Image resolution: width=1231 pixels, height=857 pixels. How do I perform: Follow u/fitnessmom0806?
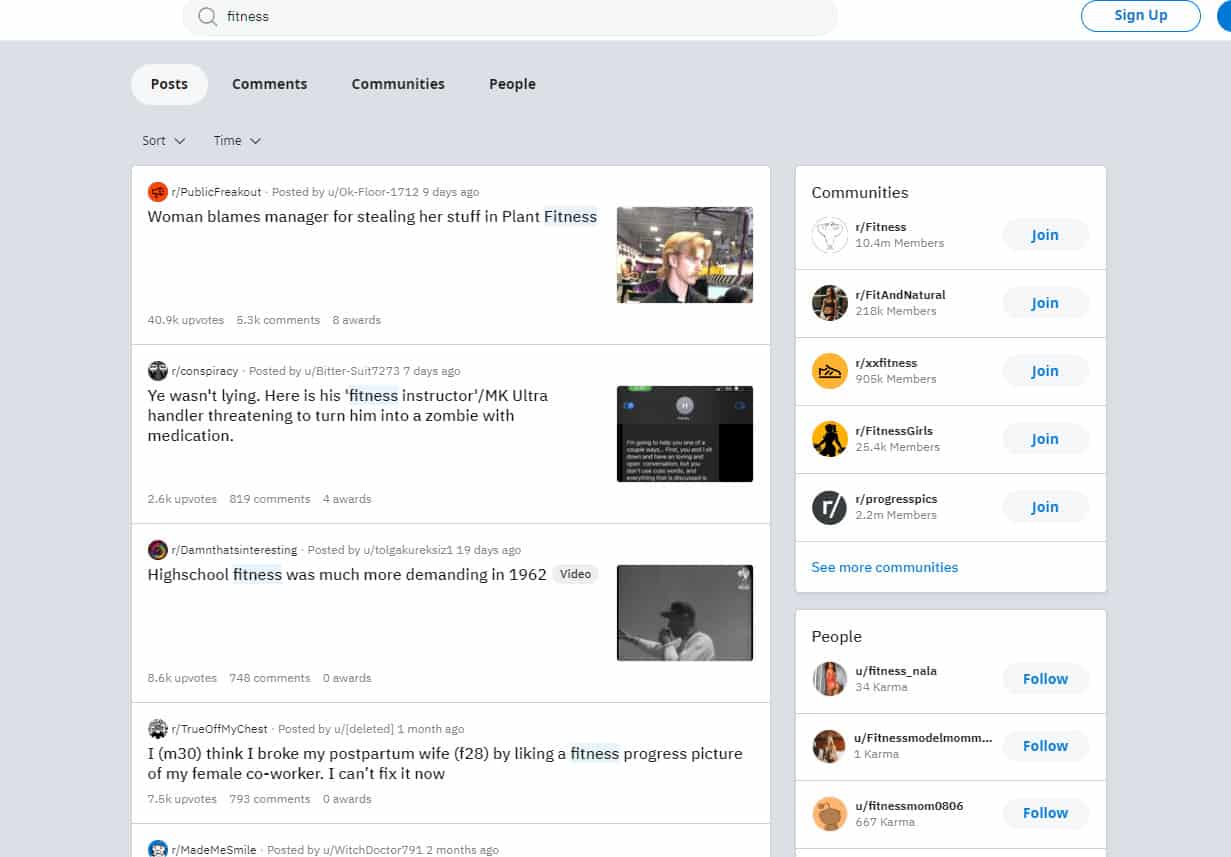[x=1044, y=813]
